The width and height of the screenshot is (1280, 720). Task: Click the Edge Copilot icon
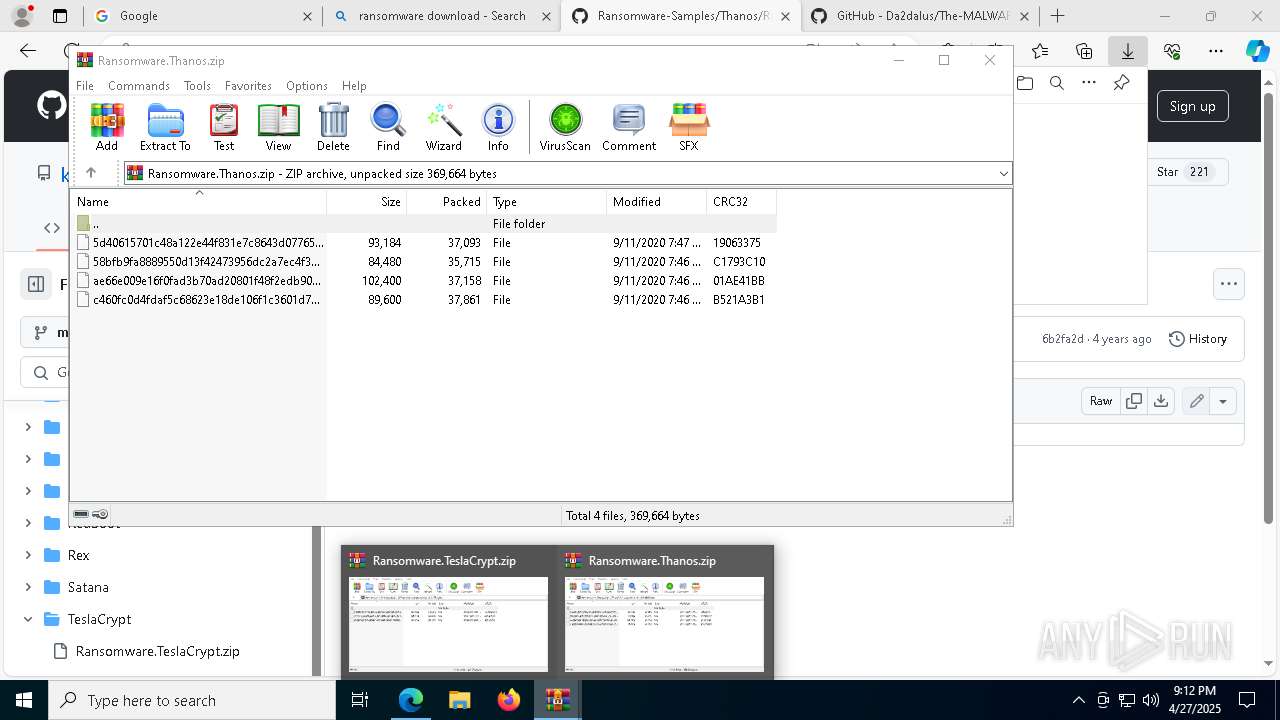click(x=1258, y=51)
